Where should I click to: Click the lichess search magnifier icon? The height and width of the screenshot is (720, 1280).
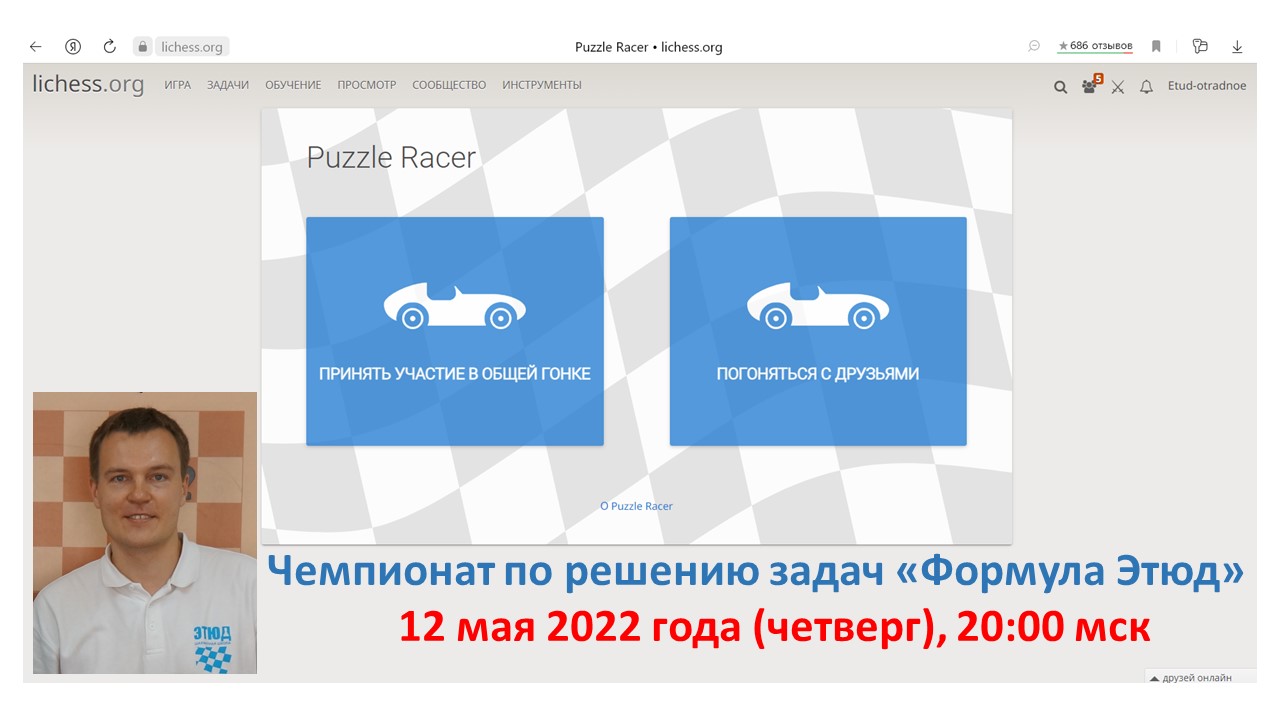(x=1061, y=87)
